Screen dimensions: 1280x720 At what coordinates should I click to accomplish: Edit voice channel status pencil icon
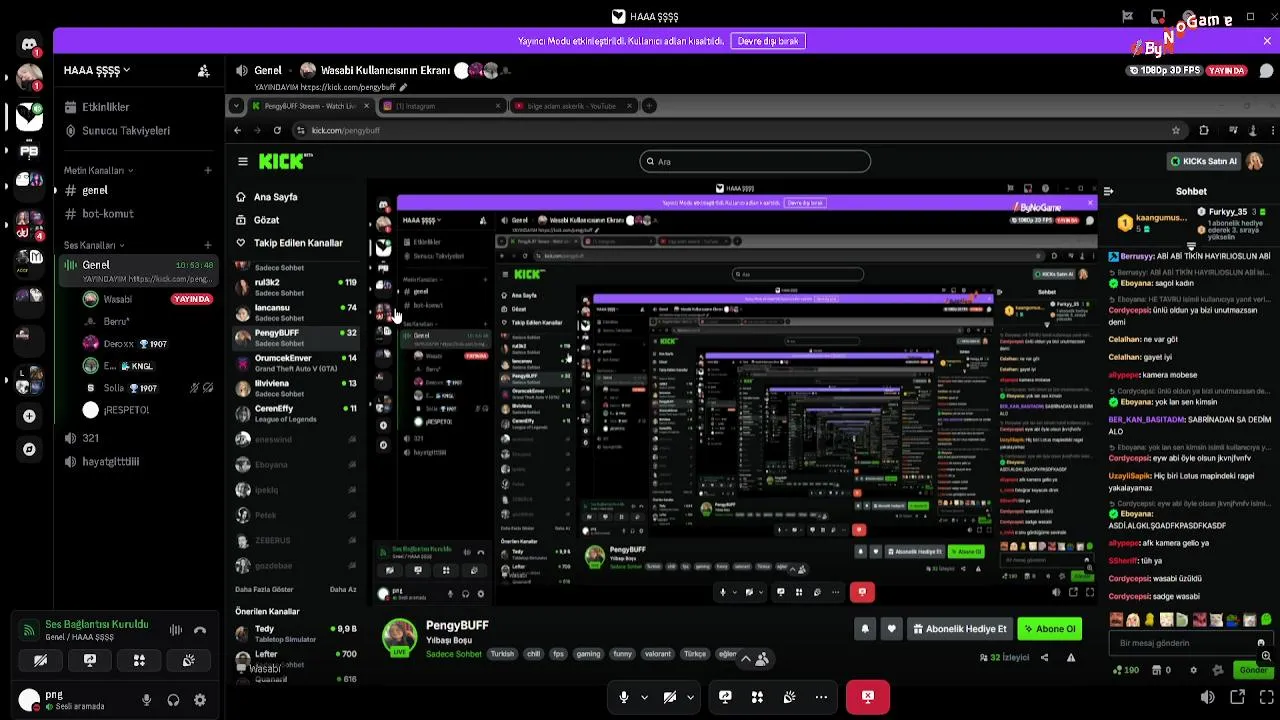tap(403, 87)
